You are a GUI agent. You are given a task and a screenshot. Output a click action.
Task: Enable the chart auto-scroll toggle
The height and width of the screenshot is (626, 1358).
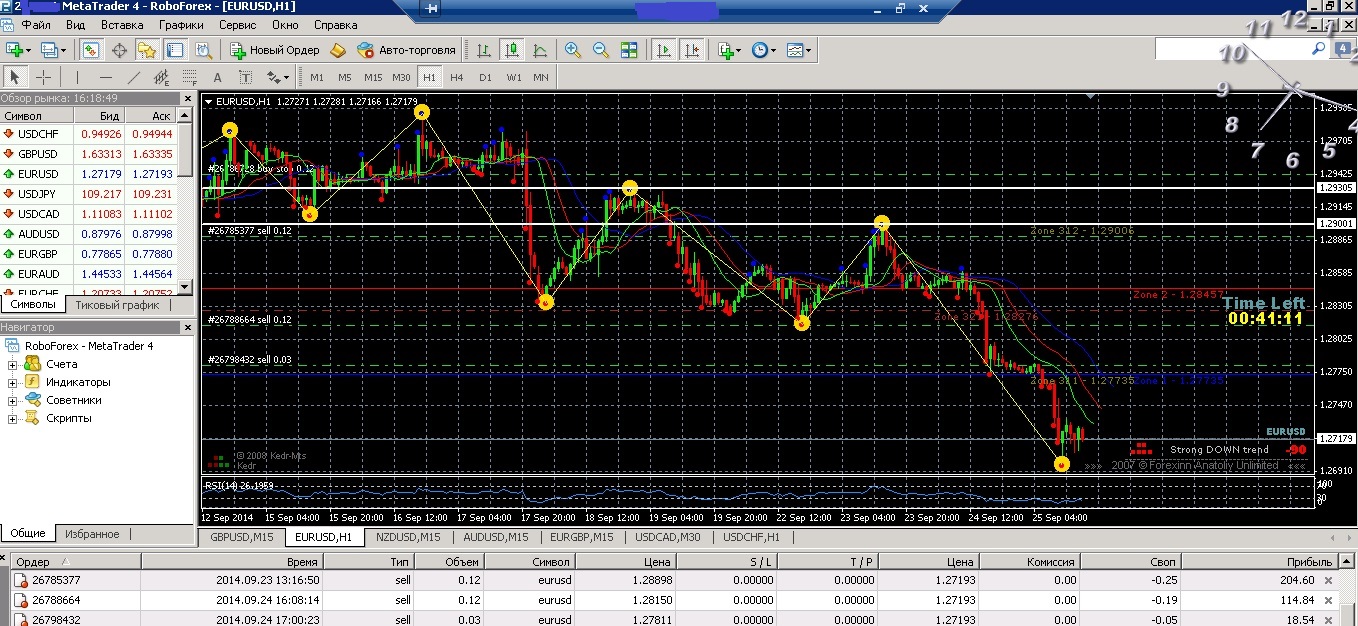click(663, 50)
